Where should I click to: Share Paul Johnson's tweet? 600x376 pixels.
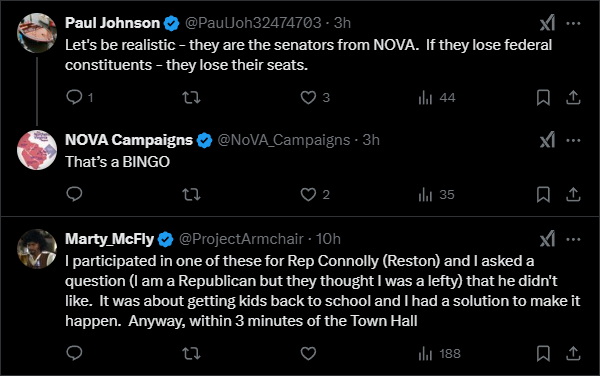tap(573, 97)
